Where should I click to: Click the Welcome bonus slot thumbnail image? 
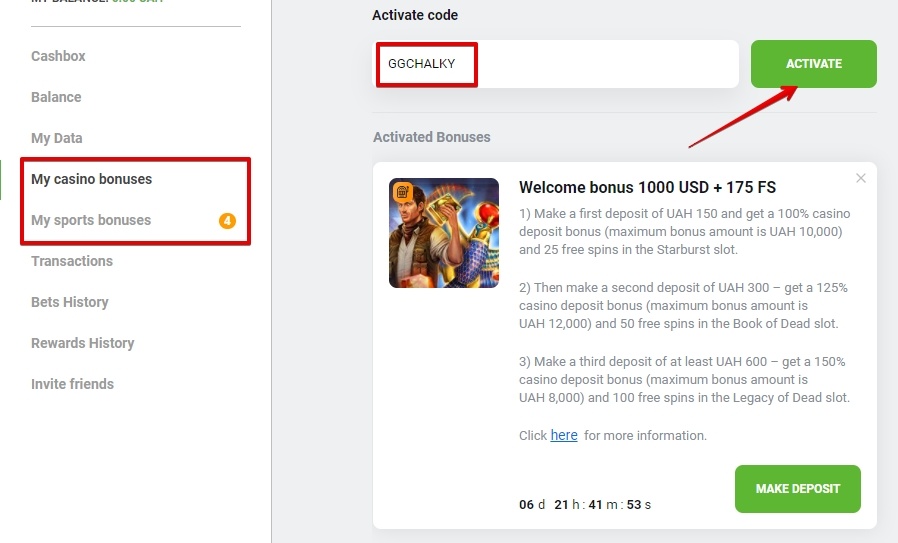(x=443, y=233)
